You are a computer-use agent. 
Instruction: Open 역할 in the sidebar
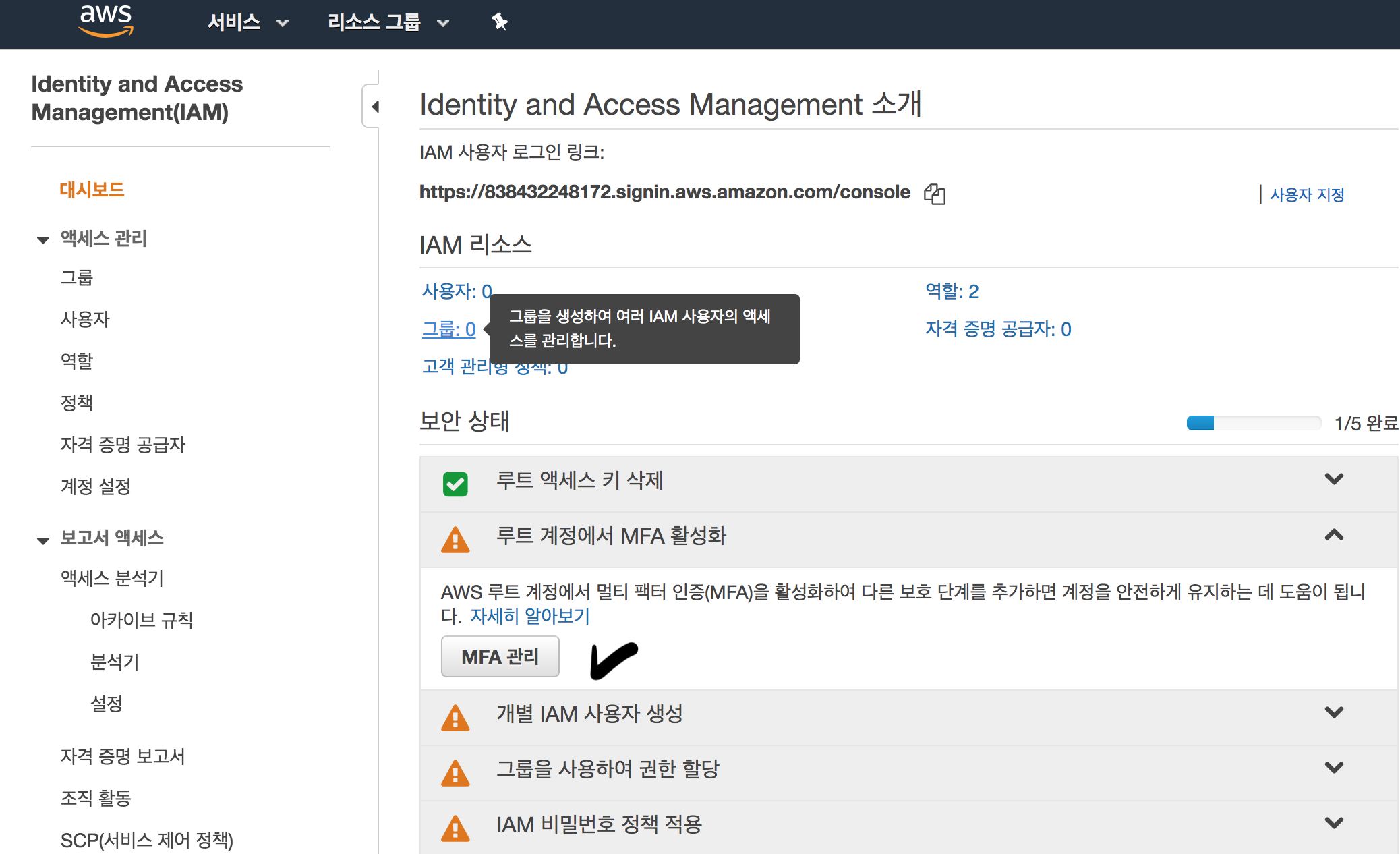tap(77, 361)
